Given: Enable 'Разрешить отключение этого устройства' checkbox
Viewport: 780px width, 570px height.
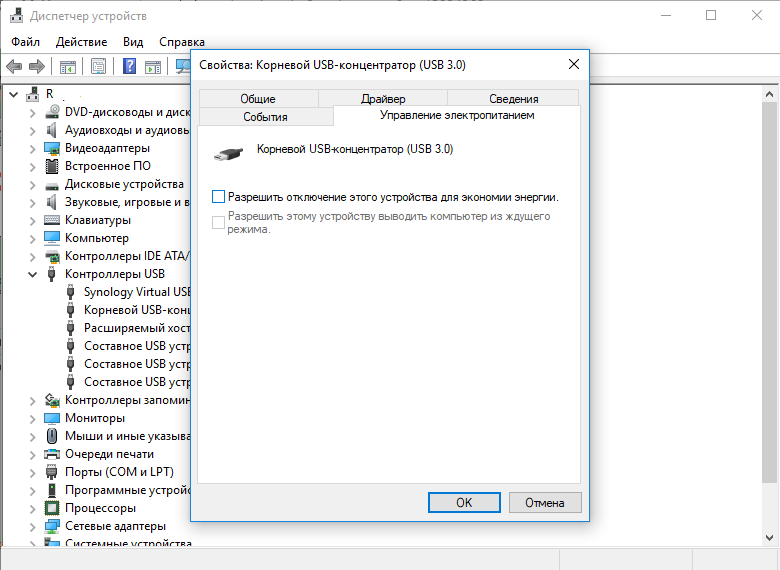Looking at the screenshot, I should 218,196.
